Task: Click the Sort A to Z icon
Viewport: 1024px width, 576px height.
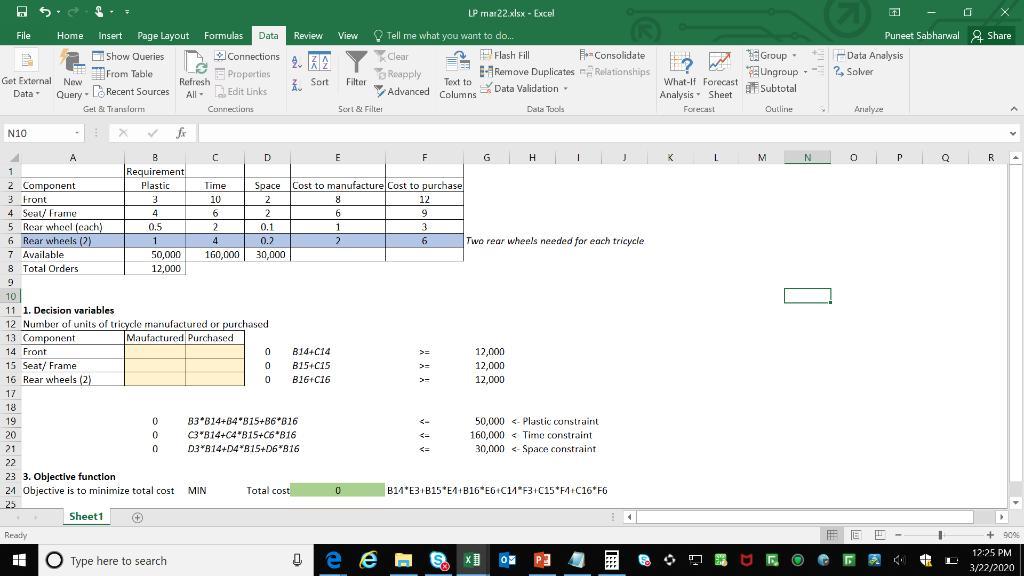Action: (297, 62)
